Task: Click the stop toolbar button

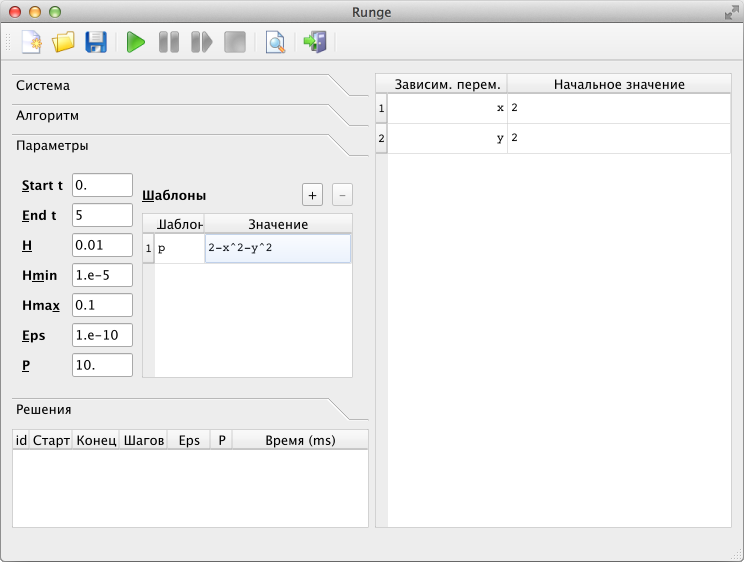Action: point(235,42)
